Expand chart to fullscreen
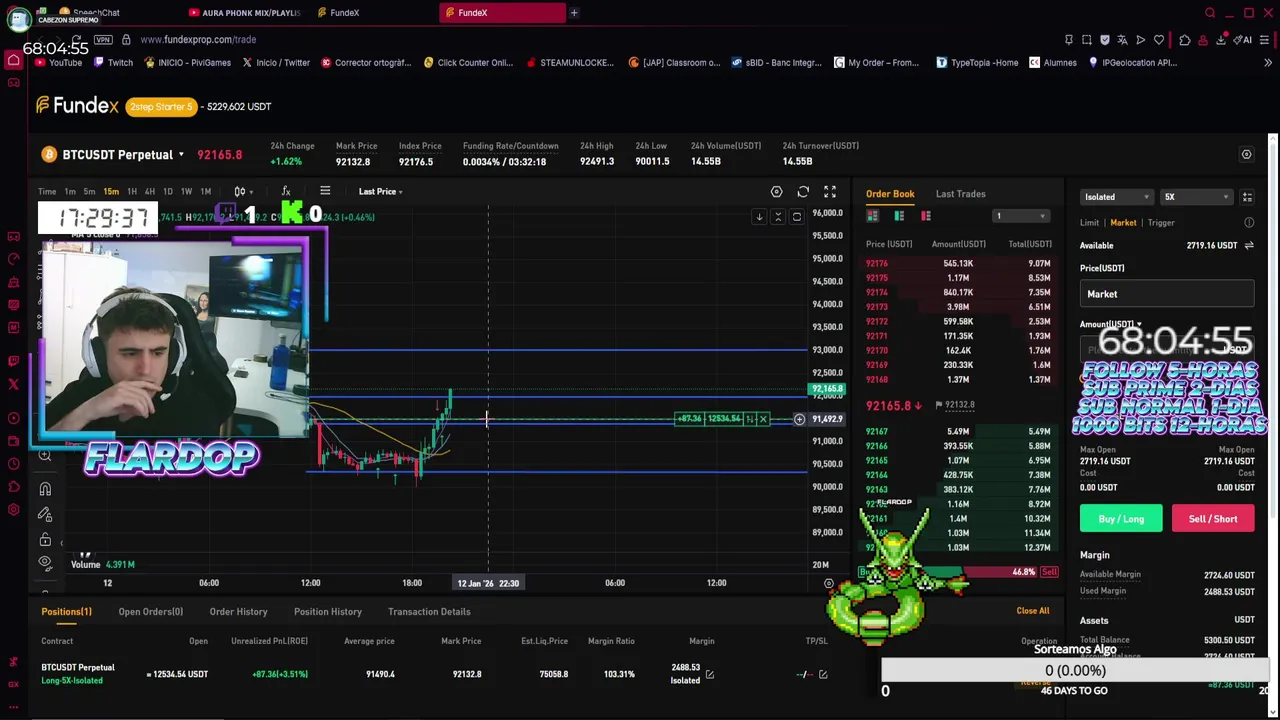The width and height of the screenshot is (1280, 720). pyautogui.click(x=830, y=192)
